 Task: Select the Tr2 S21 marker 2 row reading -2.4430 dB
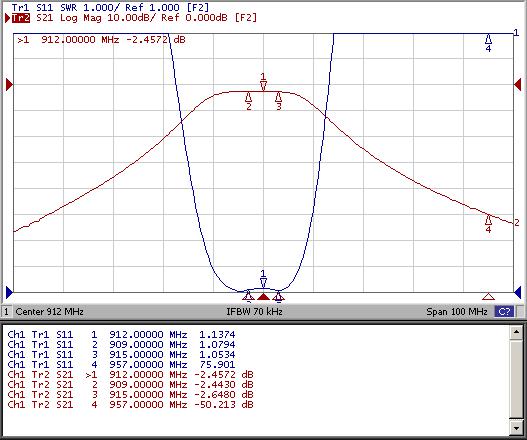[130, 385]
